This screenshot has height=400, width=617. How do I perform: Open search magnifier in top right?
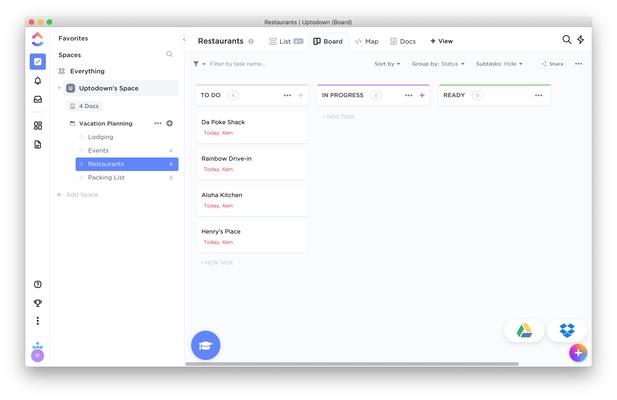(x=567, y=39)
